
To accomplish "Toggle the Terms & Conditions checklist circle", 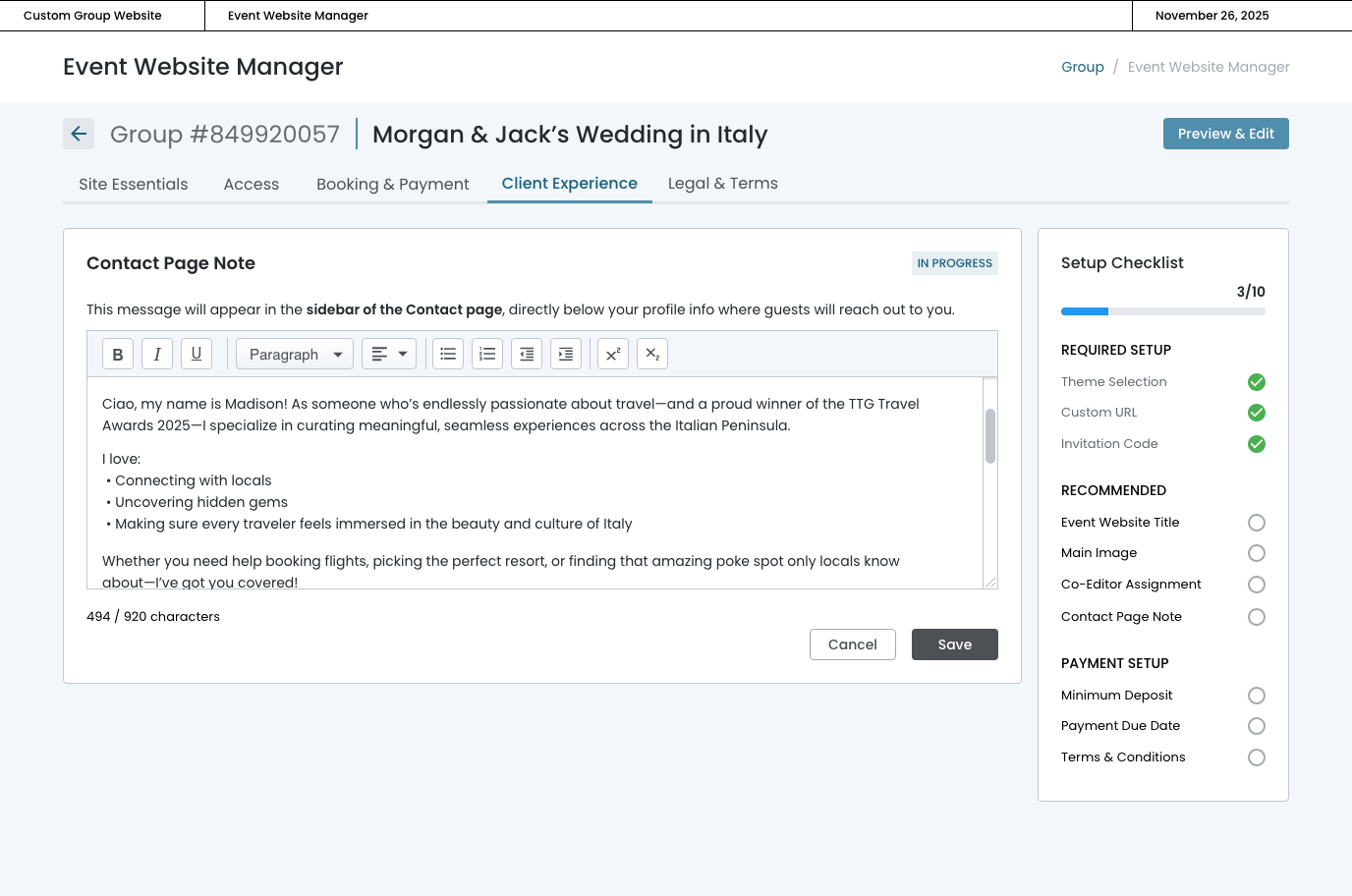I will click(x=1256, y=757).
